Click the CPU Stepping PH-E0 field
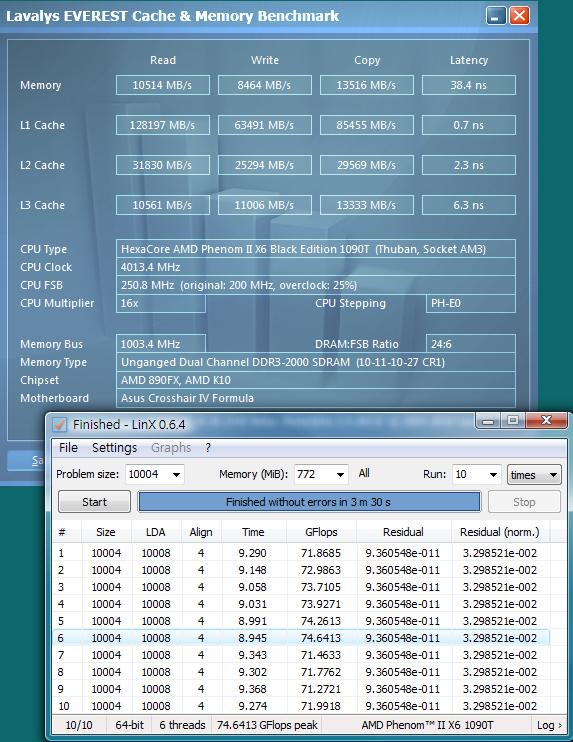The image size is (573, 742). point(471,303)
